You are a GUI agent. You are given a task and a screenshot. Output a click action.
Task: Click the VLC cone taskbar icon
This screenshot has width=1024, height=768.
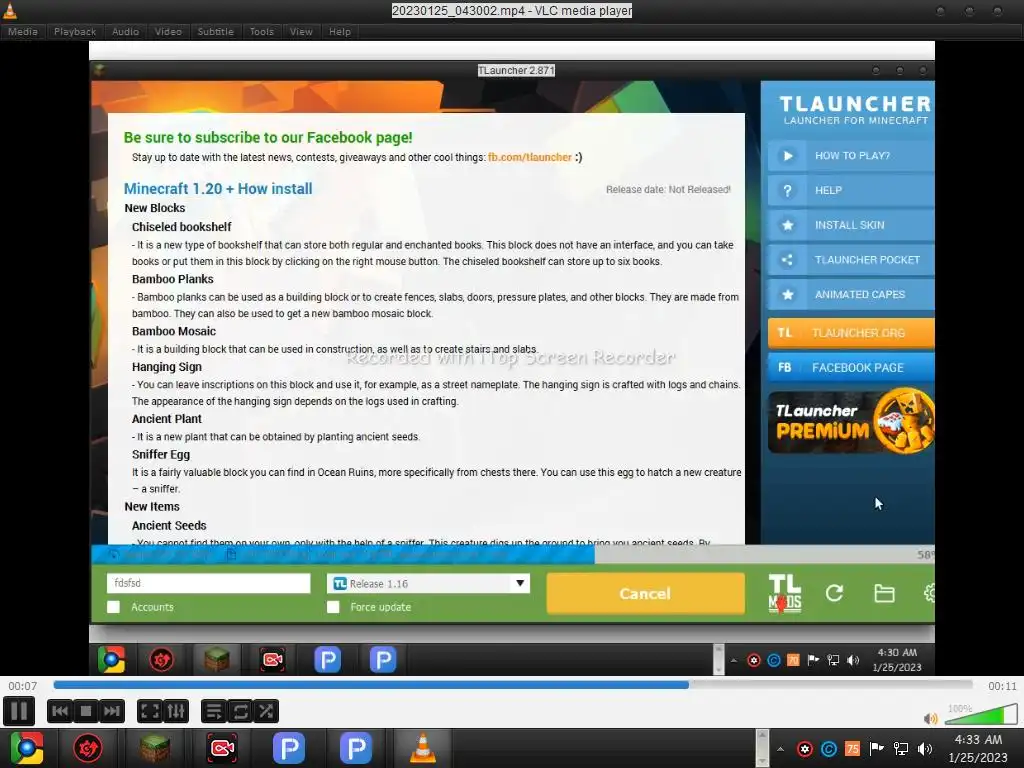tap(423, 748)
